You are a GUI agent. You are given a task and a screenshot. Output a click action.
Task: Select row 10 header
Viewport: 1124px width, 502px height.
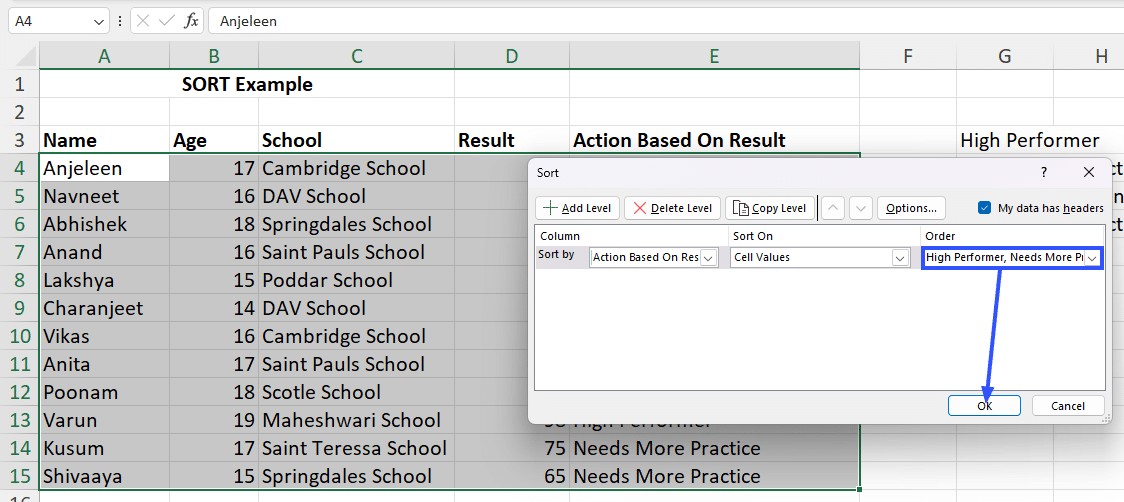click(x=19, y=336)
